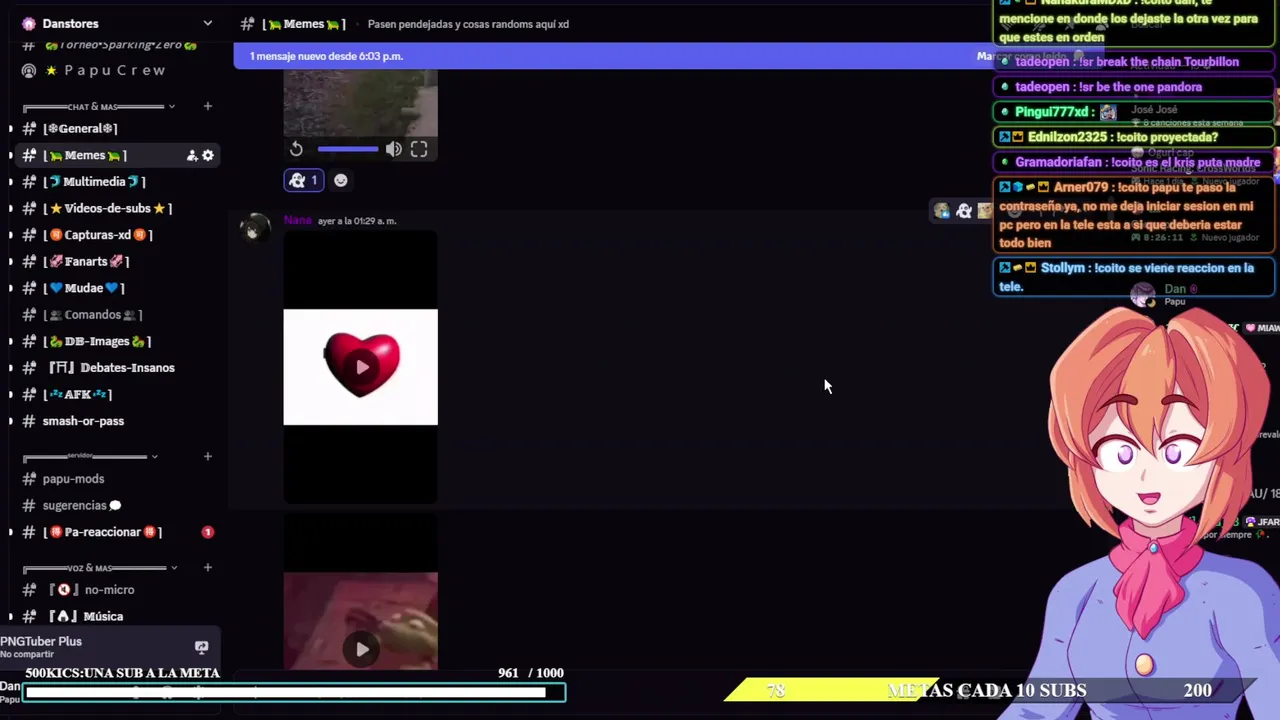
Task: Toggle the ghost emoji reaction with count 1
Action: coord(303,180)
